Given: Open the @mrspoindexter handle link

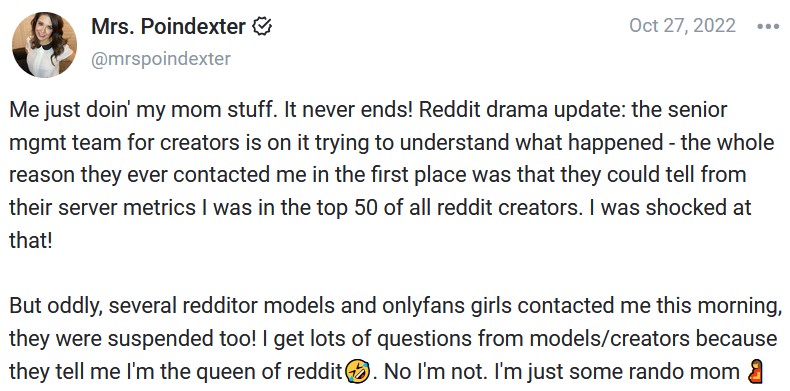Looking at the screenshot, I should 161,59.
